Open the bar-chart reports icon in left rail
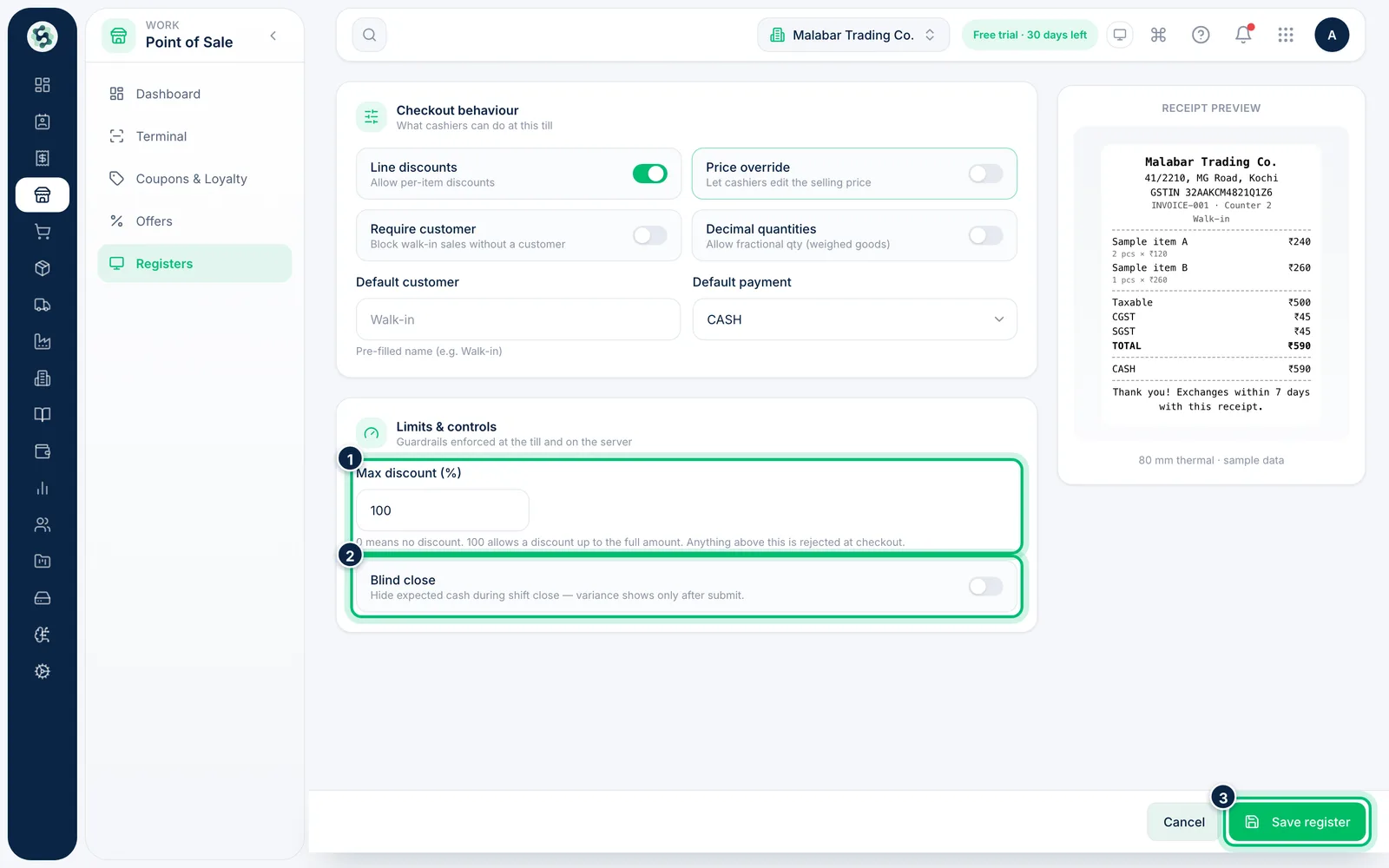Viewport: 1389px width, 868px height. [x=42, y=488]
